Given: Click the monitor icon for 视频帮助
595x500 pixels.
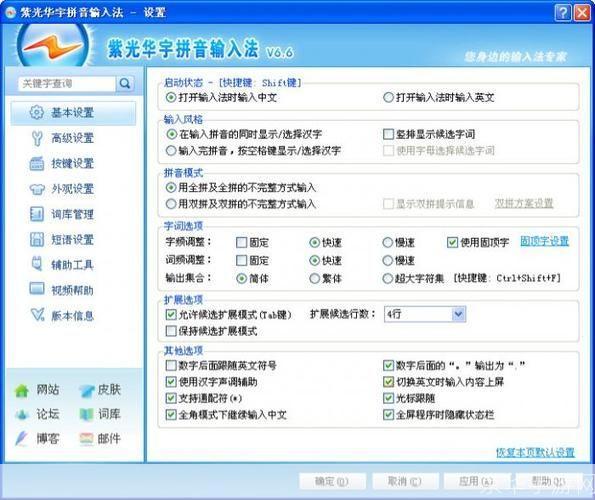Looking at the screenshot, I should [37, 289].
